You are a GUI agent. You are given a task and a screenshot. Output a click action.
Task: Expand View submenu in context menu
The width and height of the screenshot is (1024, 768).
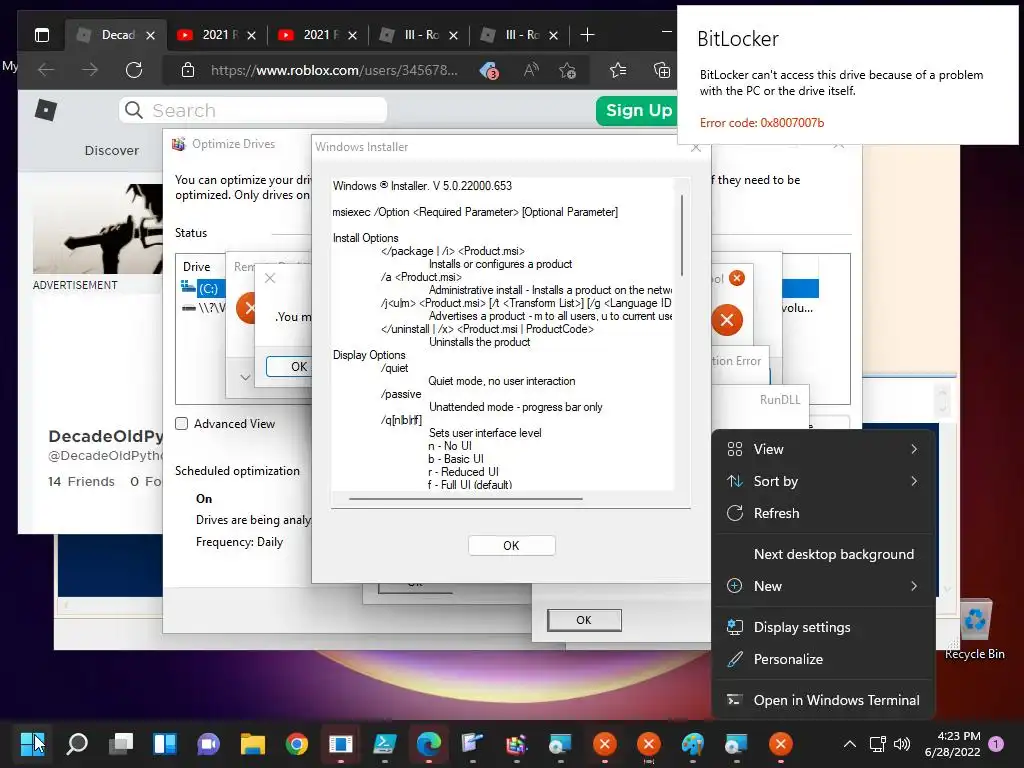coord(823,449)
